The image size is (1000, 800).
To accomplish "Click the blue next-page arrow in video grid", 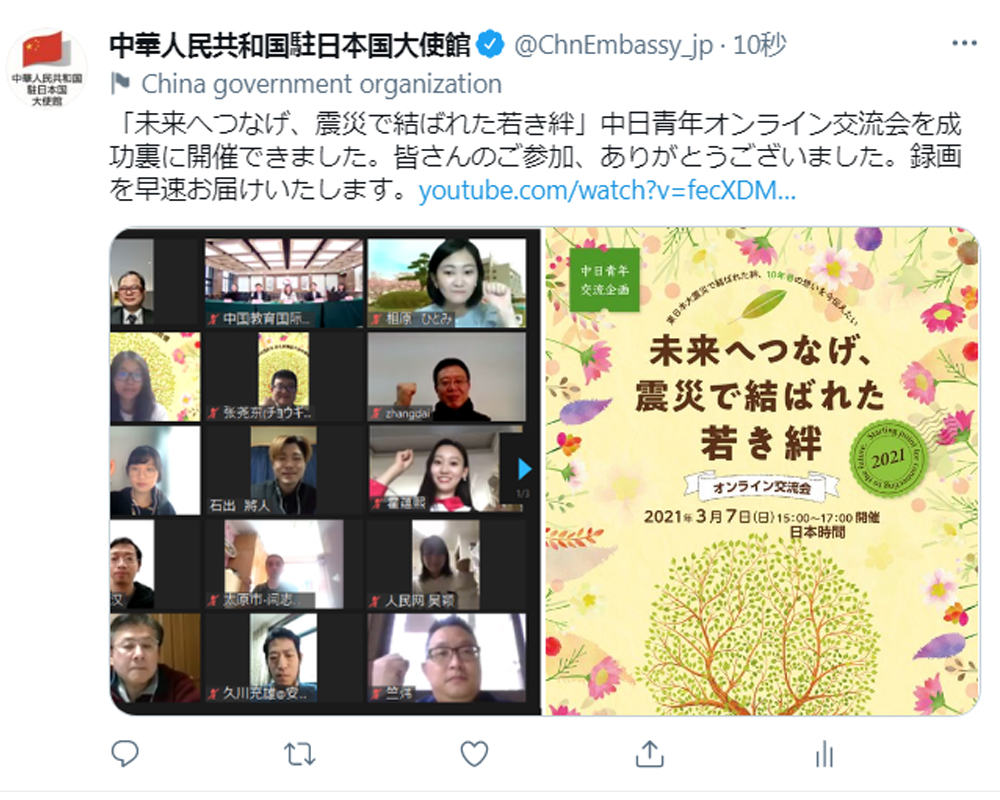I will (524, 469).
